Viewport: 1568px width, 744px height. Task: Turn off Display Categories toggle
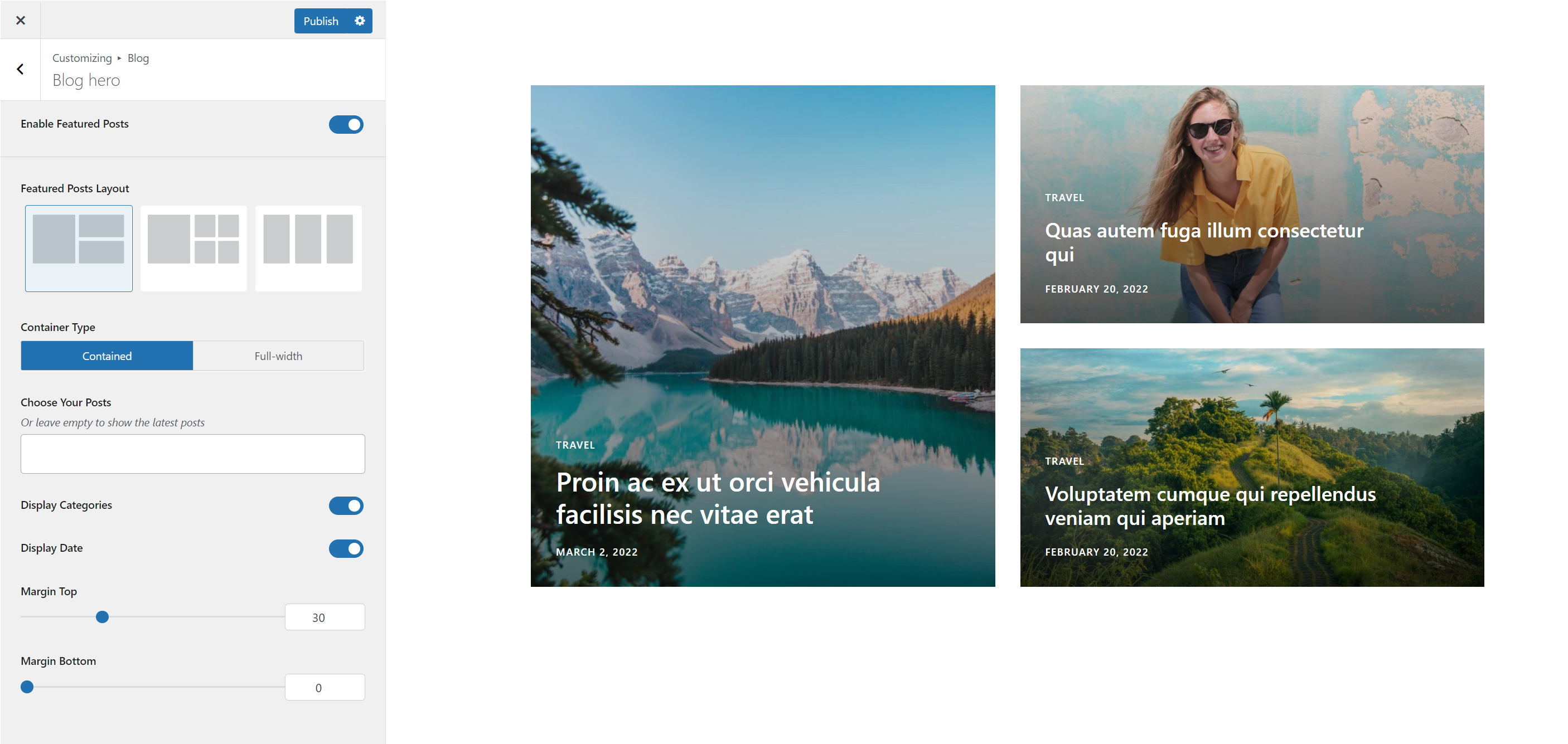pos(346,505)
